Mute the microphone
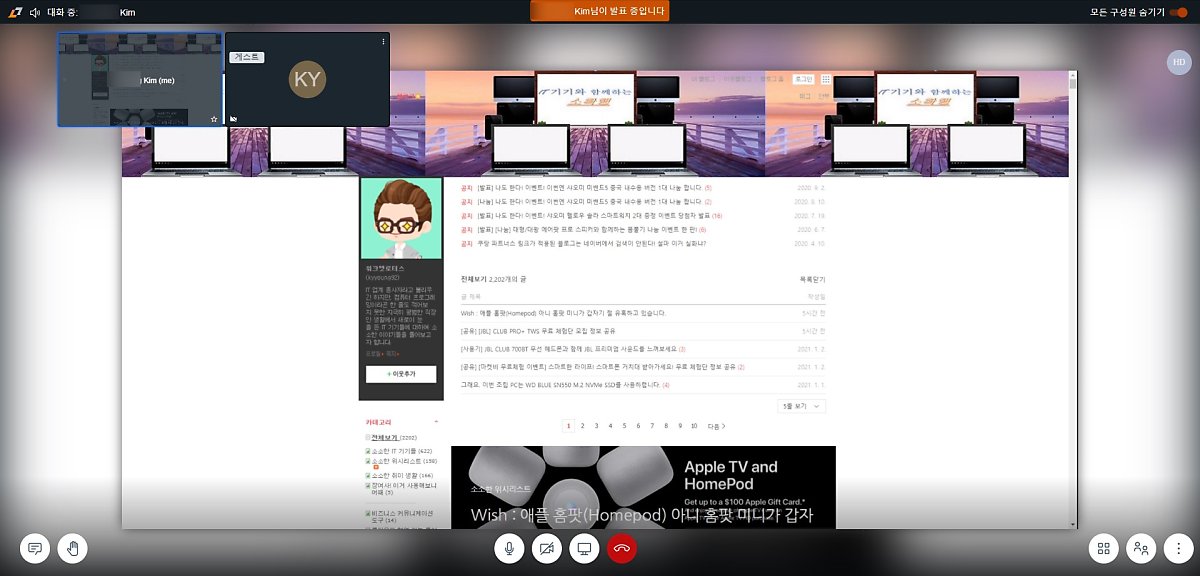 click(509, 548)
